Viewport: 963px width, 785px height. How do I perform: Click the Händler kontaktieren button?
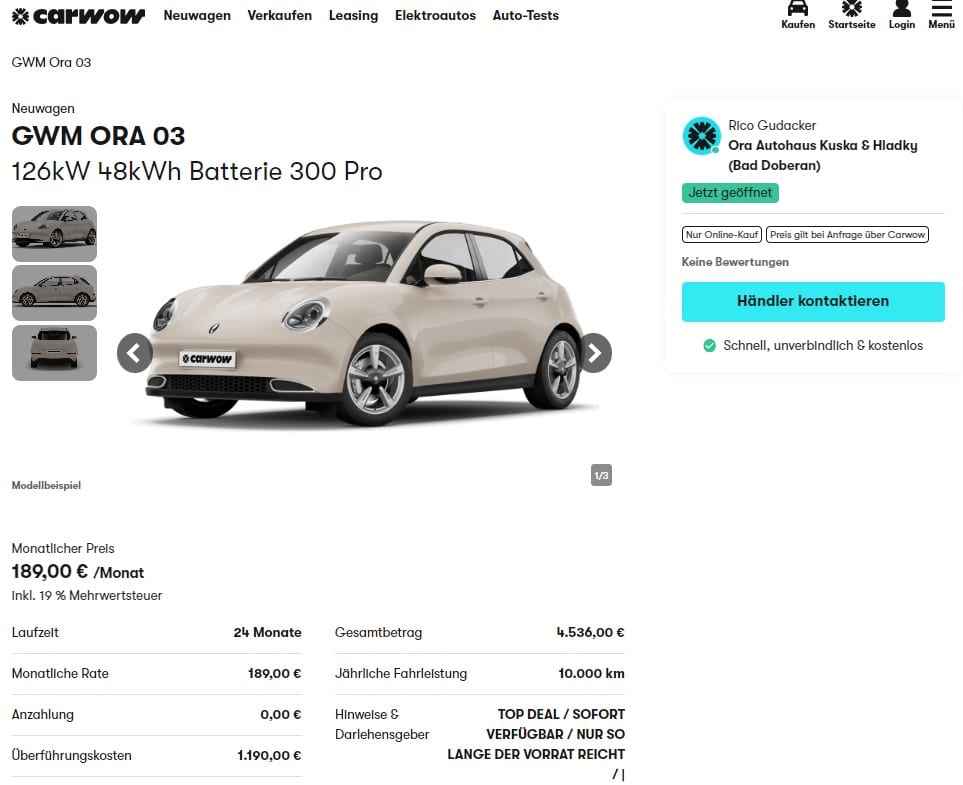[x=813, y=302]
